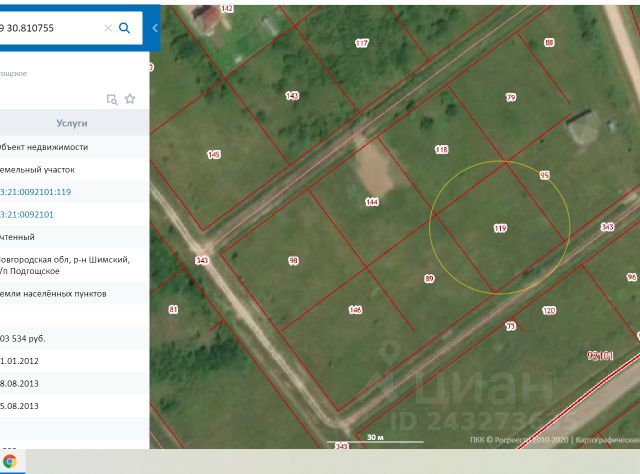Click the magnifier search icon
This screenshot has height=474, width=640.
coord(125,28)
